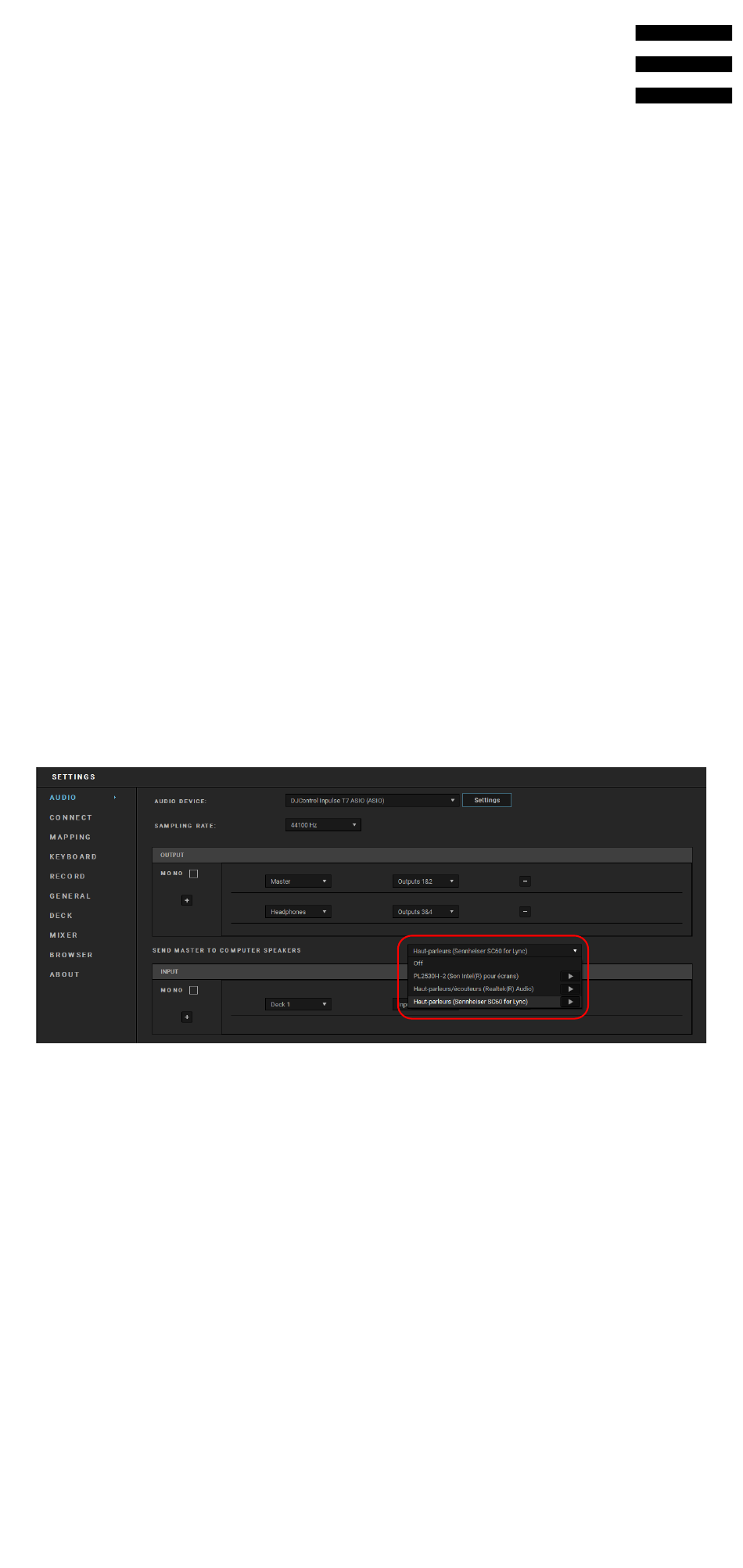Image resolution: width=743 pixels, height=1568 pixels.
Task: Expand submenu arrow for Realtek Audio speakers
Action: click(570, 989)
